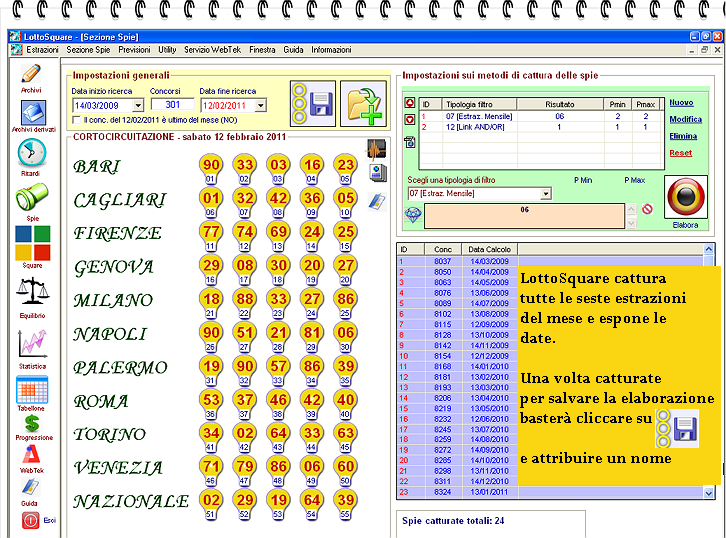The height and width of the screenshot is (538, 726).
Task: Click the red Reset link
Action: (681, 153)
